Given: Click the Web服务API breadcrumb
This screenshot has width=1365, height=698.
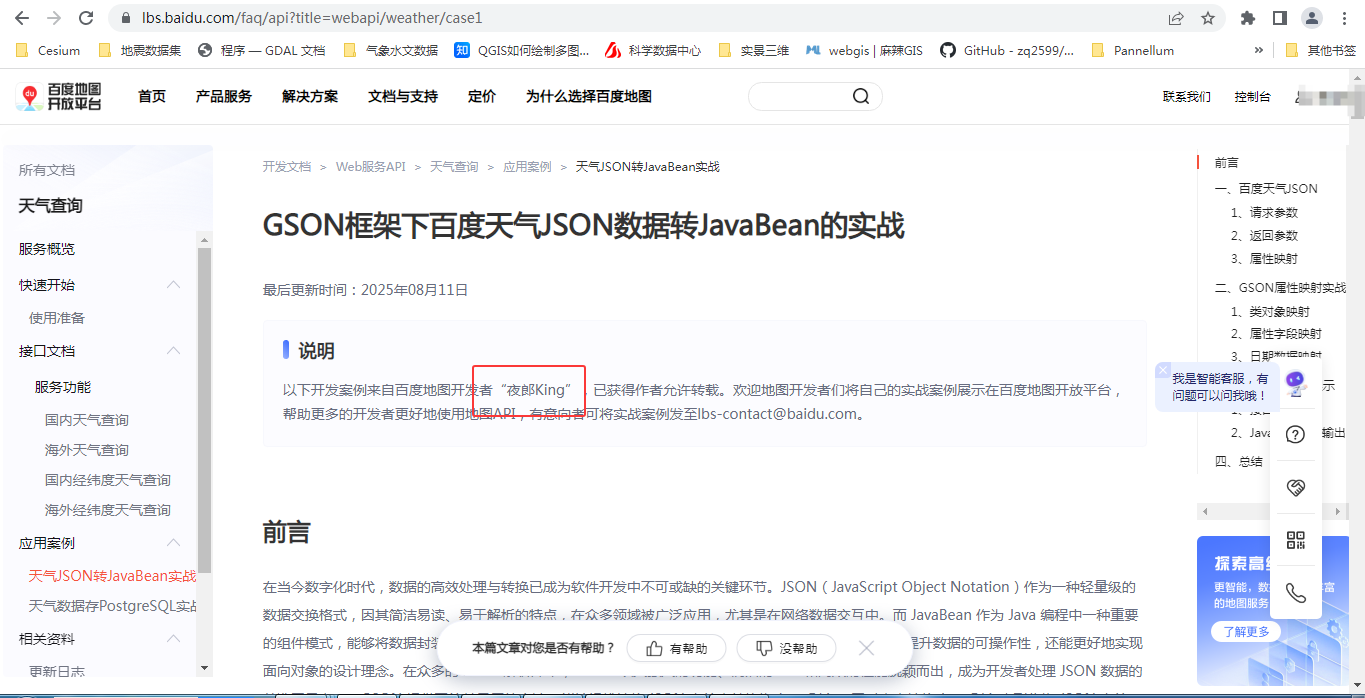Looking at the screenshot, I should click(x=371, y=167).
